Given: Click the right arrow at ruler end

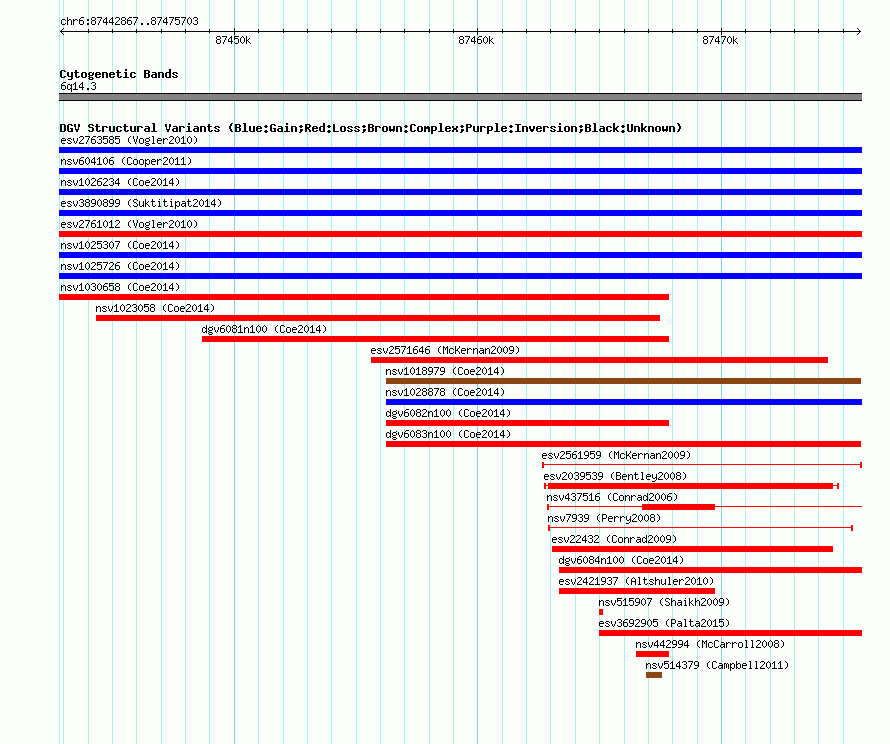Looking at the screenshot, I should 859,31.
